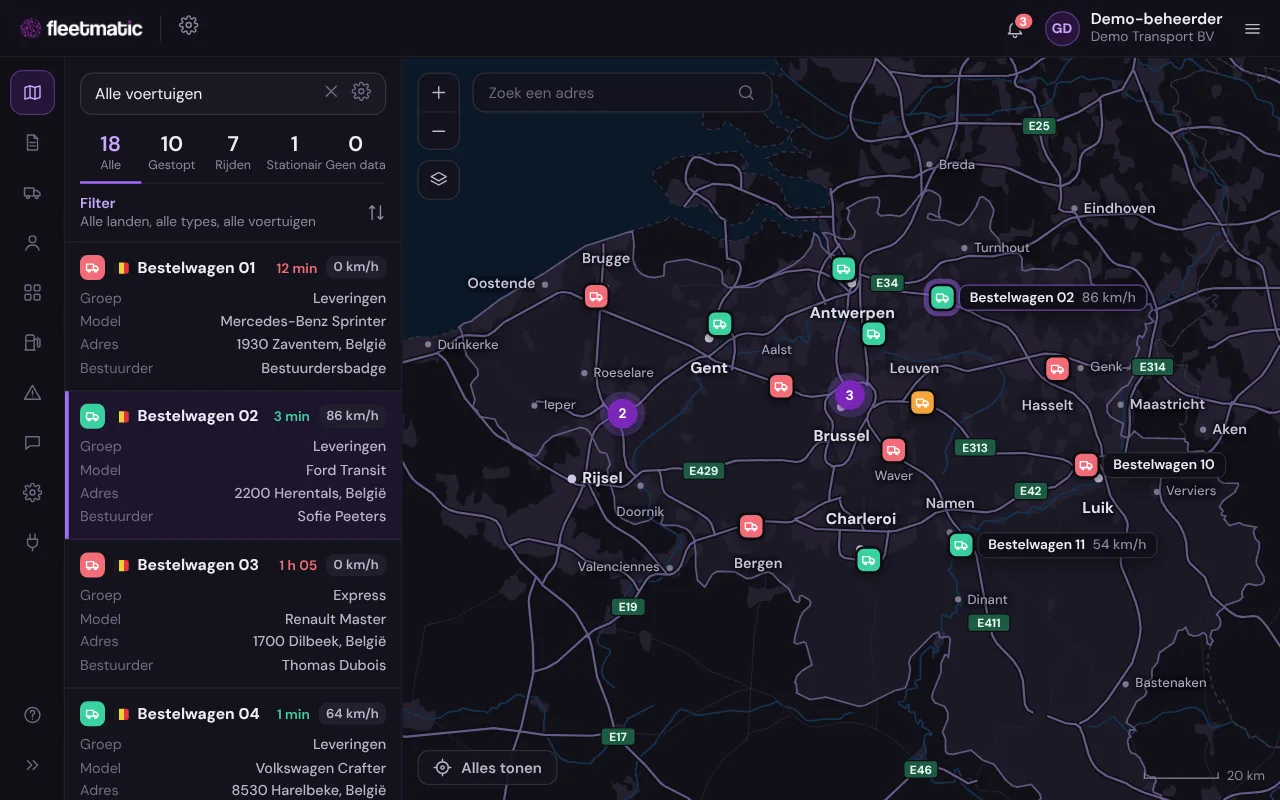Click the Bestelwagen 10 map marker

(x=1086, y=465)
